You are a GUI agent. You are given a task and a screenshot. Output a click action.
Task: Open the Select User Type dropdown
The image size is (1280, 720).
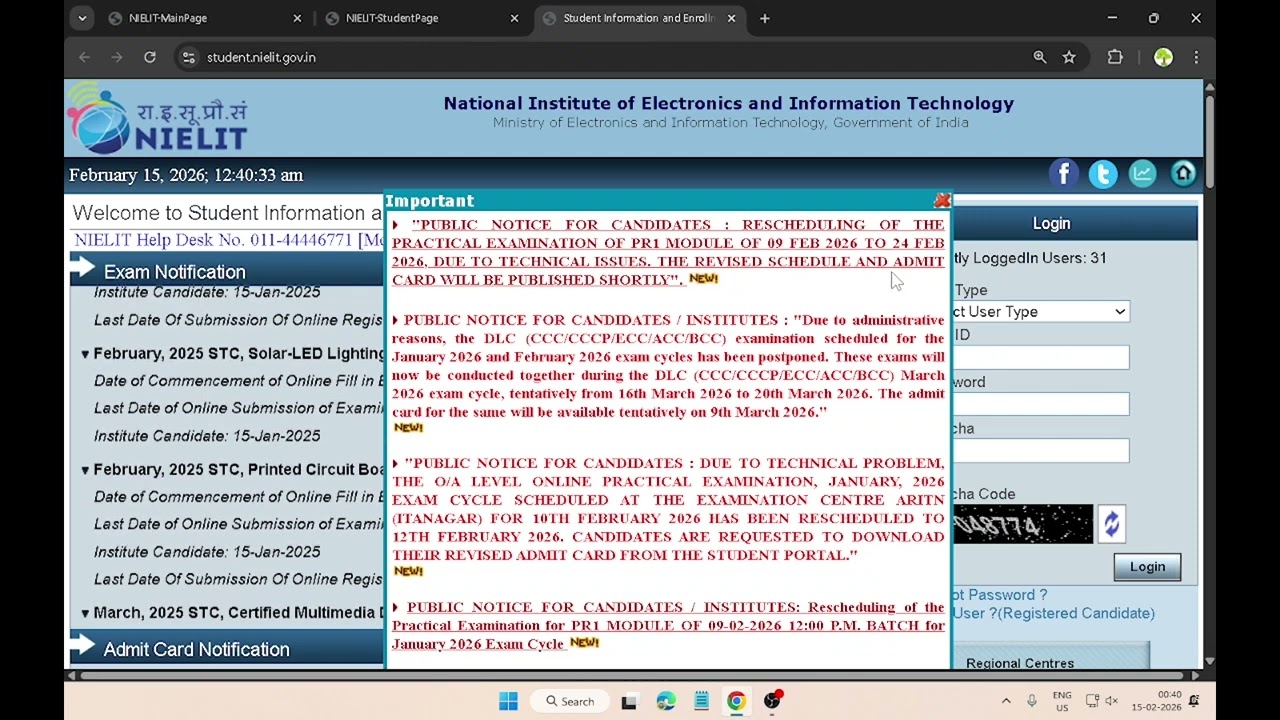pyautogui.click(x=1040, y=312)
